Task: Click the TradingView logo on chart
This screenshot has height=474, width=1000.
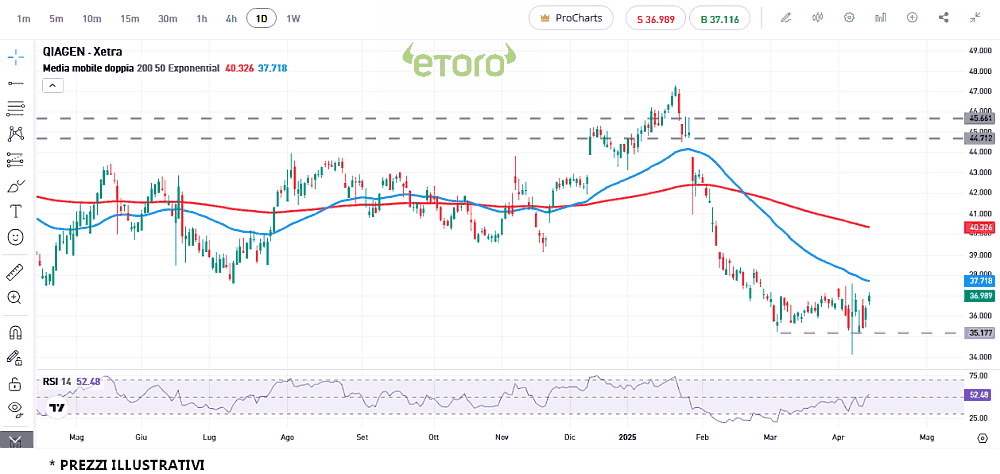Action: point(57,408)
